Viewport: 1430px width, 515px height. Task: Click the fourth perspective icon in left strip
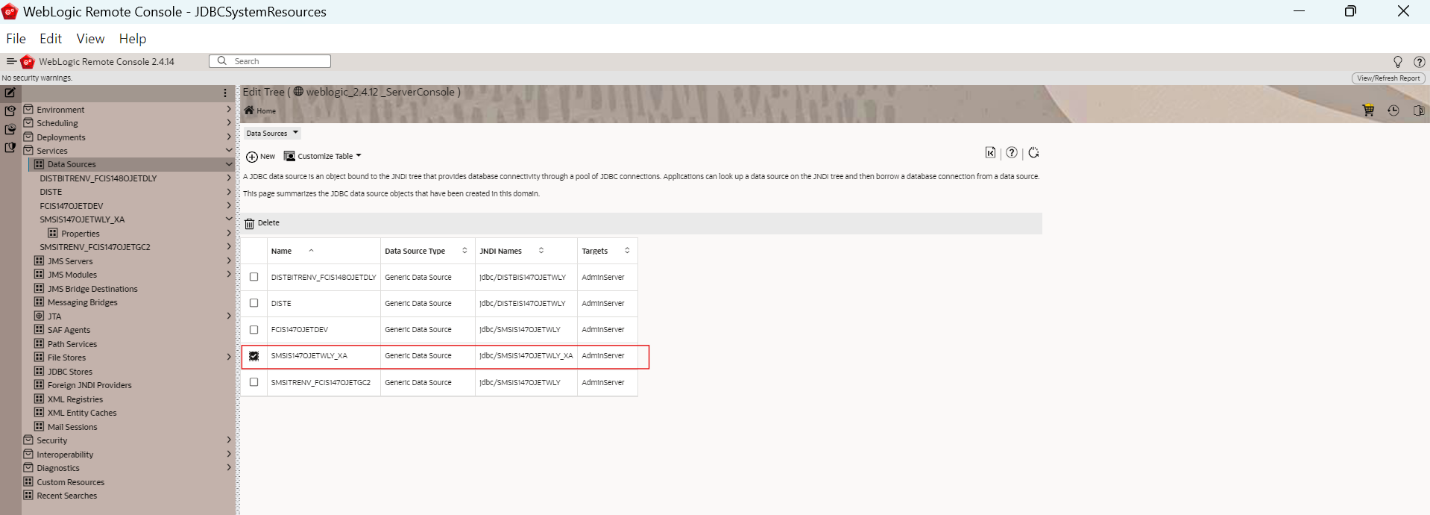(9, 147)
